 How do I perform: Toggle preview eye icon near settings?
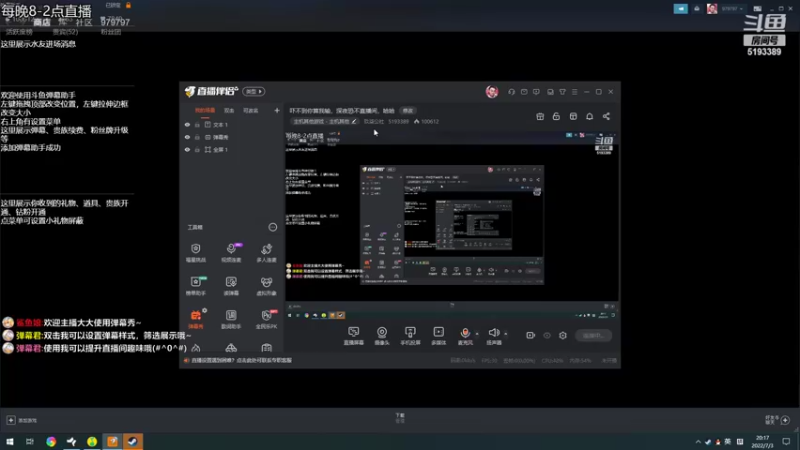(x=547, y=336)
